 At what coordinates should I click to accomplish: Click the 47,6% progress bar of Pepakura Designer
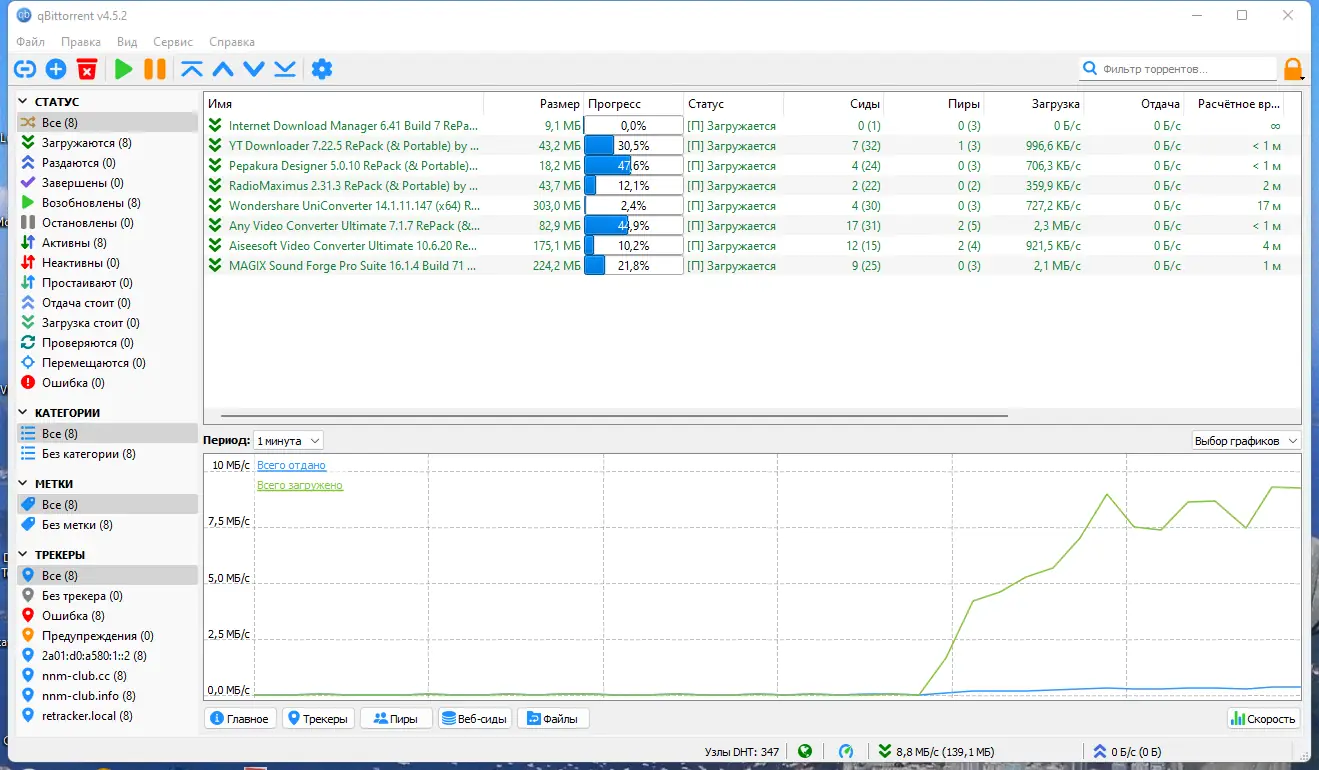point(634,166)
